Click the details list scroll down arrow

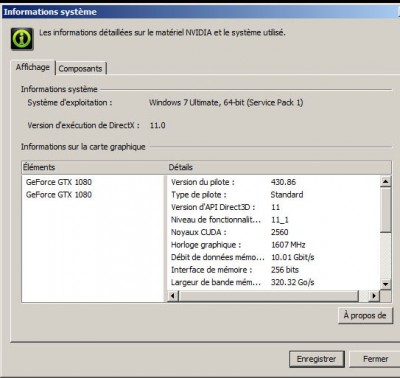click(x=386, y=284)
